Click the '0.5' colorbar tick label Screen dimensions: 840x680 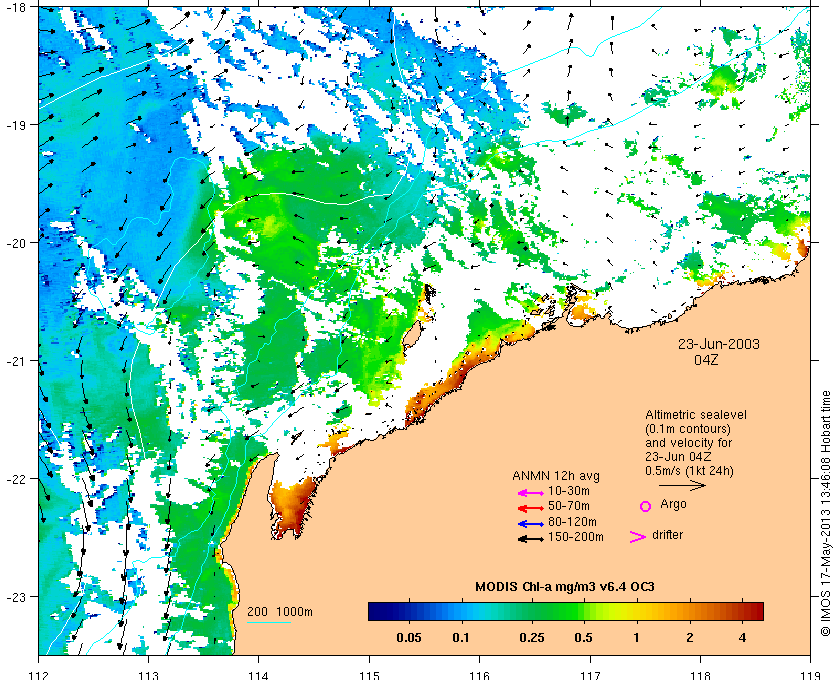pyautogui.click(x=583, y=638)
